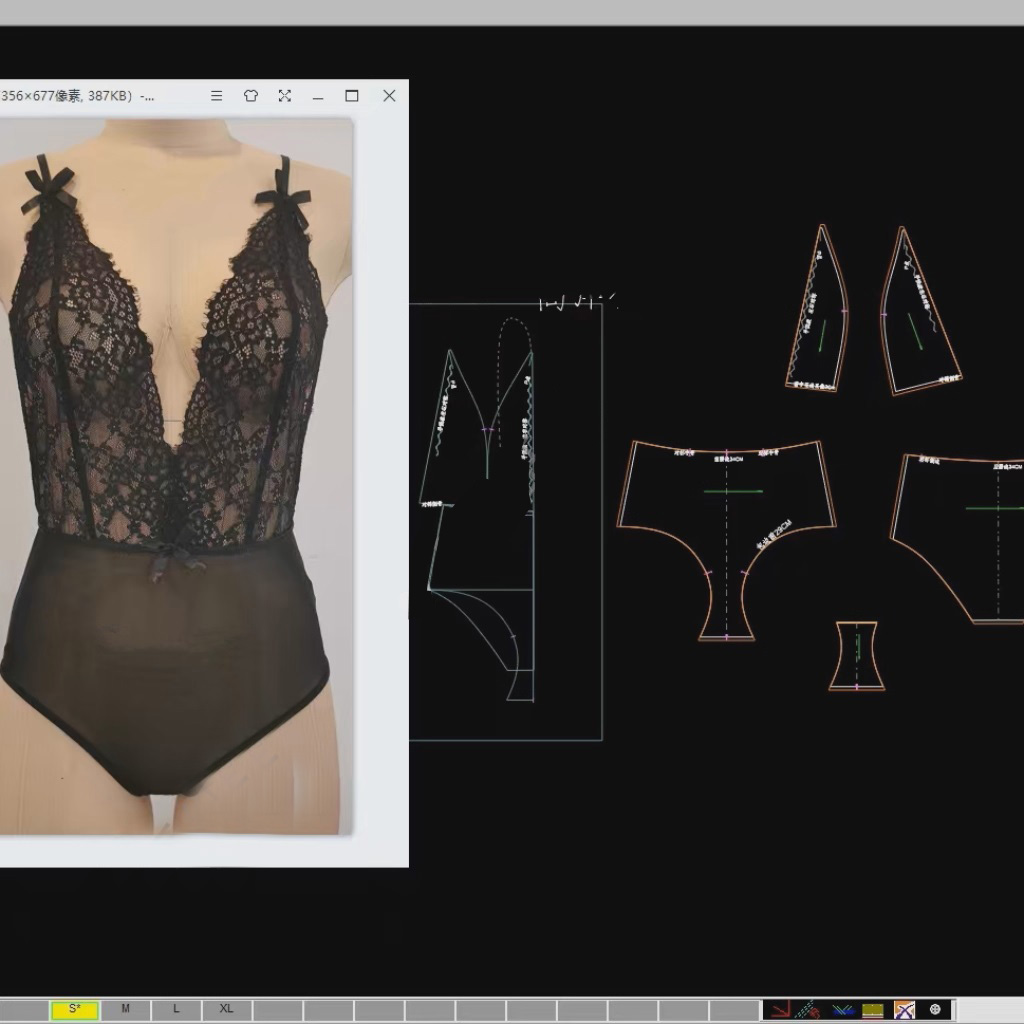Screen dimensions: 1024x1024
Task: Click the red arrow tool icon
Action: pos(779,1010)
